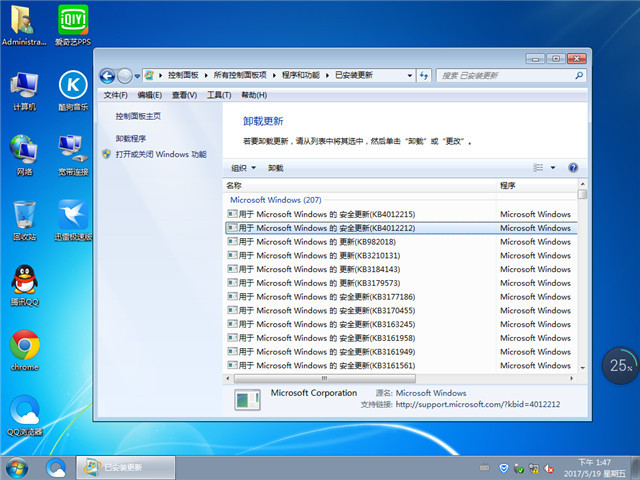
Task: Select the security update KB3161958 row
Action: click(x=401, y=338)
